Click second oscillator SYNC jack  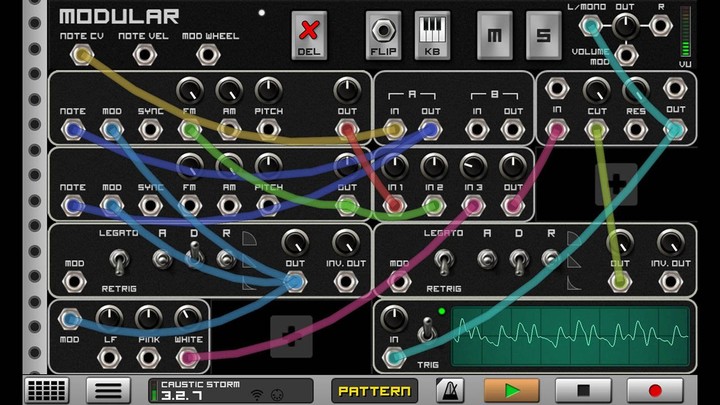151,206
